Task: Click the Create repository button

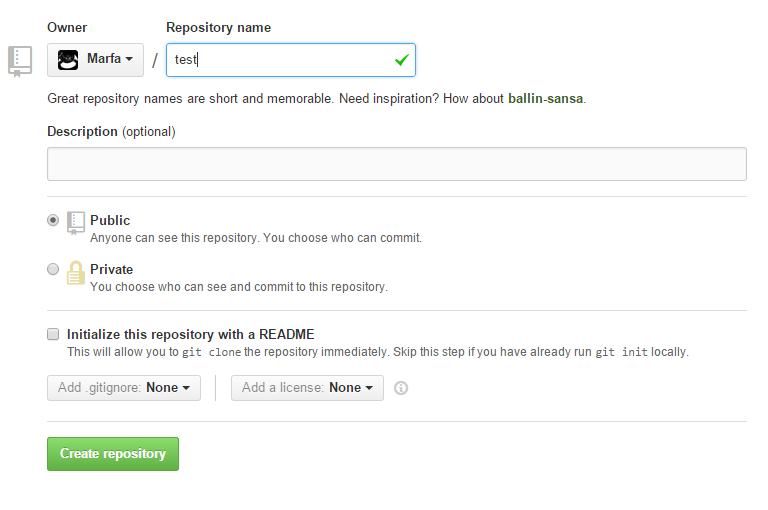Action: (x=113, y=454)
